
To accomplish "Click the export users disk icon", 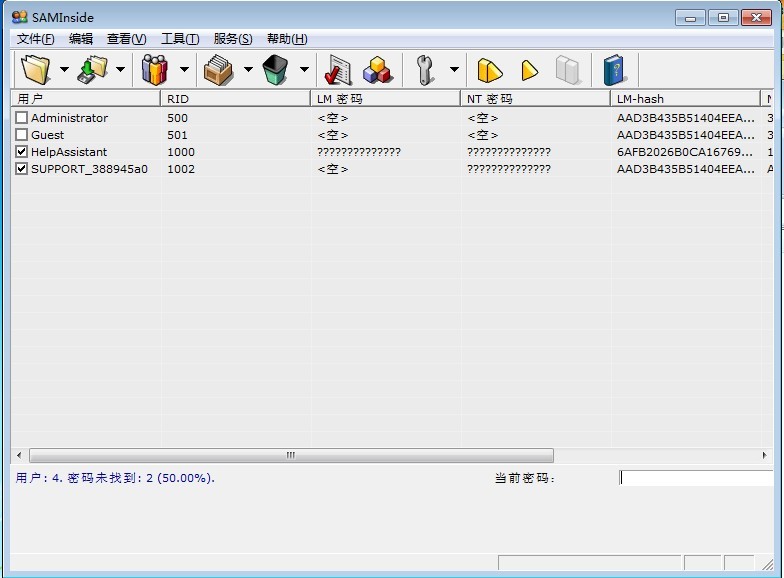I will click(x=93, y=70).
